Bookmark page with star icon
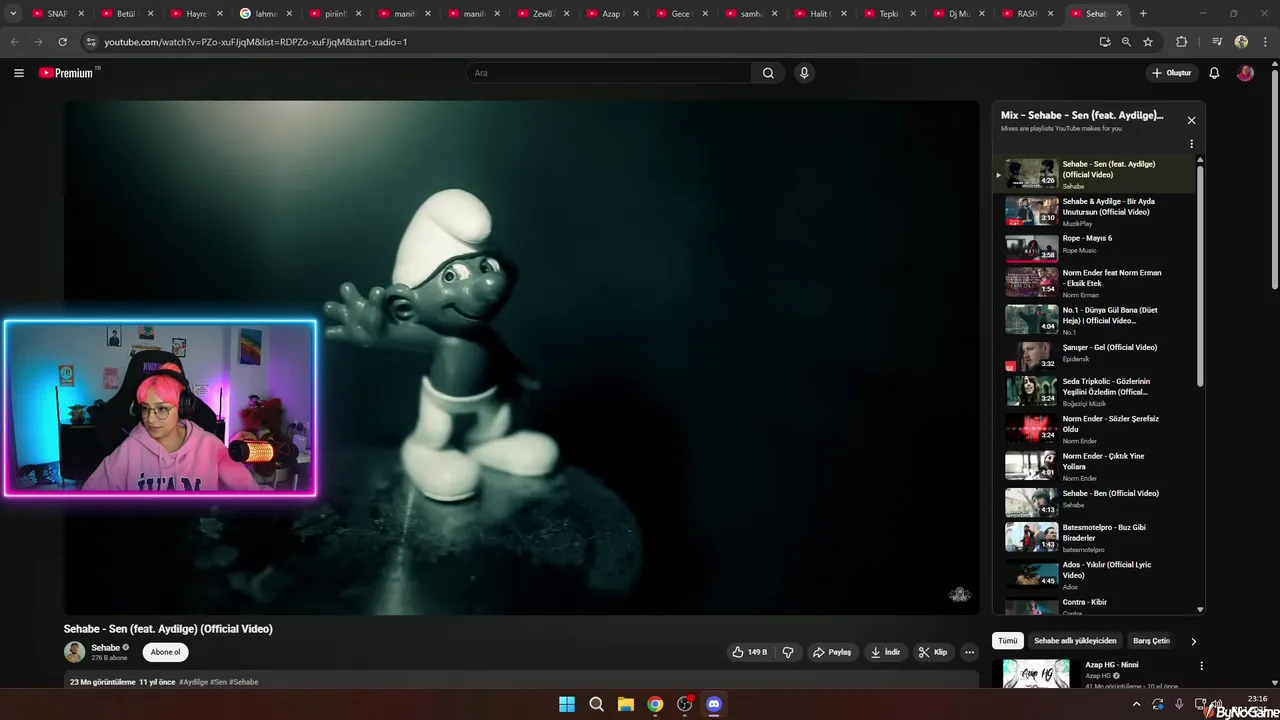 tap(1148, 42)
